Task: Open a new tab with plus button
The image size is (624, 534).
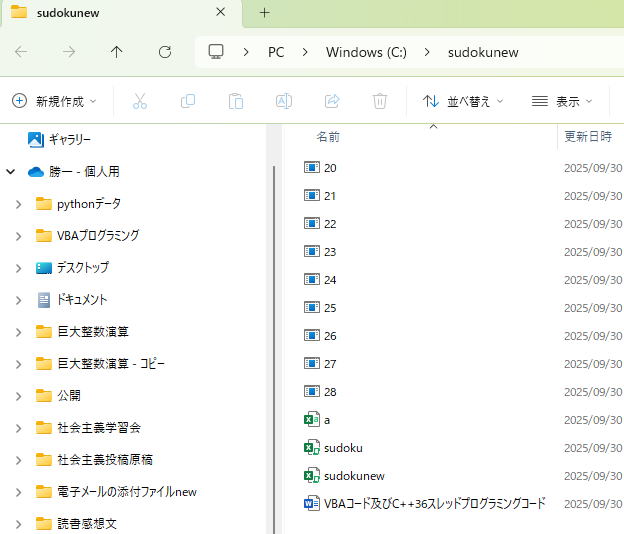Action: pyautogui.click(x=265, y=13)
